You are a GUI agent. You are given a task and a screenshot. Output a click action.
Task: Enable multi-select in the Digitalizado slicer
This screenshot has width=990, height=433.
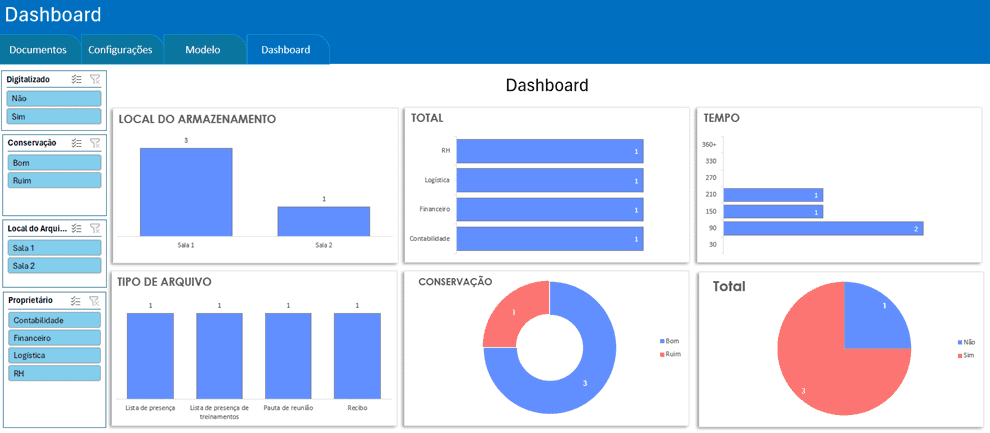click(x=77, y=79)
